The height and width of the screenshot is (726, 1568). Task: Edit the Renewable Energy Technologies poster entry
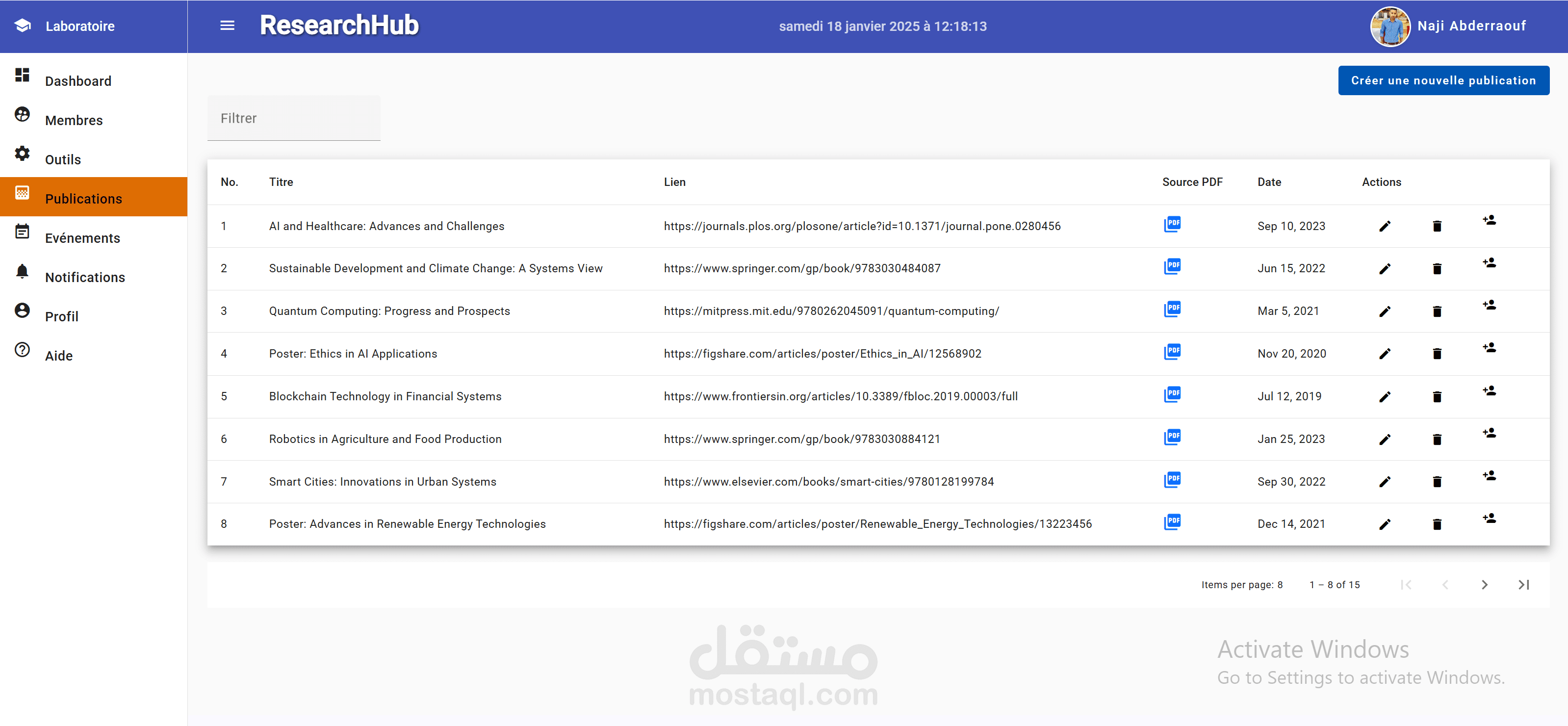tap(1384, 524)
